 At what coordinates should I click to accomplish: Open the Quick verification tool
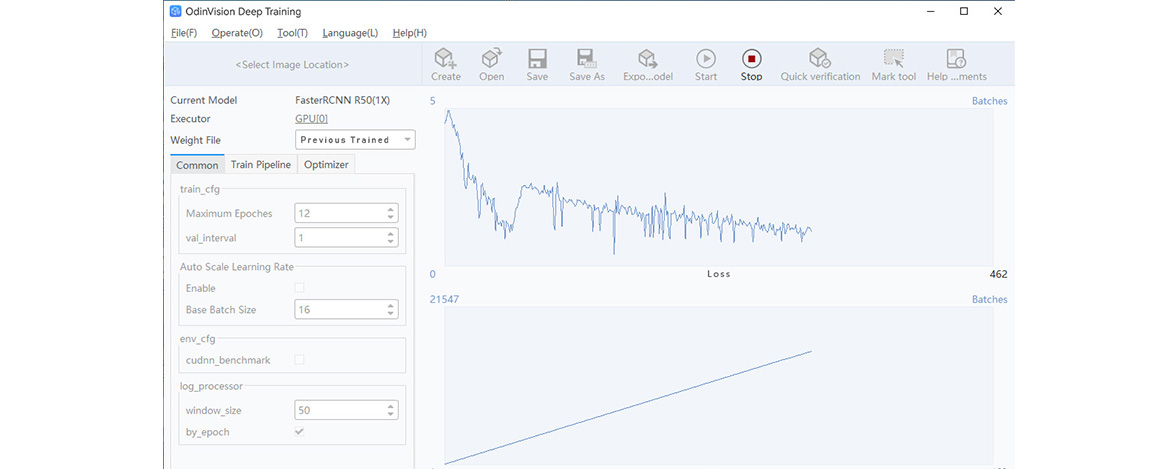(820, 60)
